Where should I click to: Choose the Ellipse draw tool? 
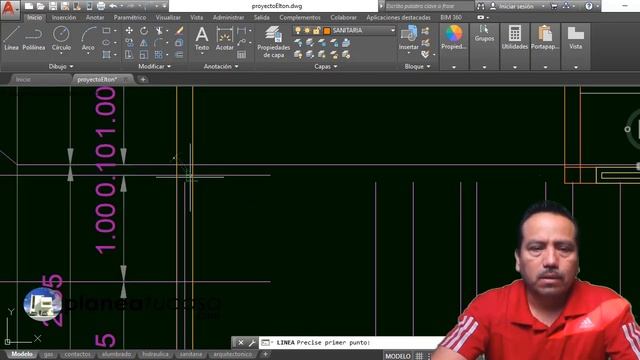(x=107, y=42)
